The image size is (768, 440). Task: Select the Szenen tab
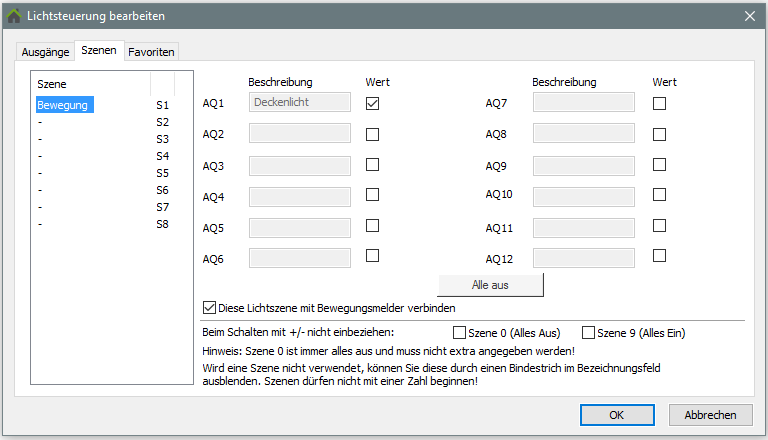coord(99,51)
